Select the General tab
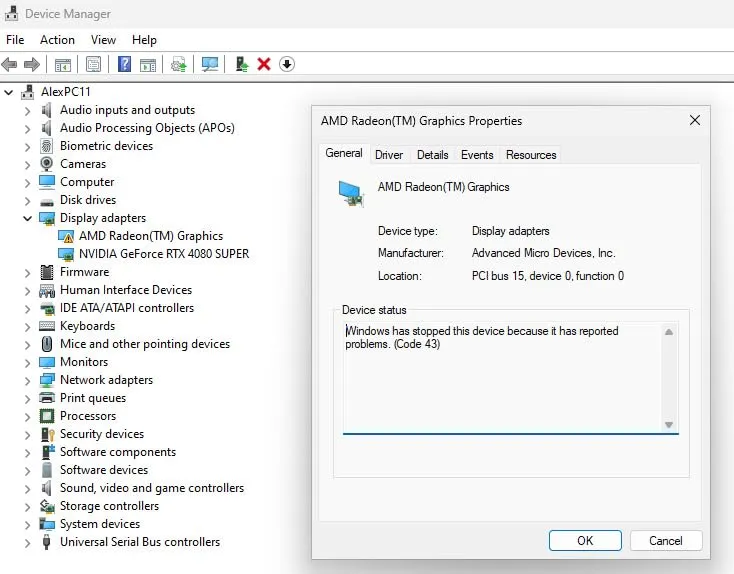 [344, 153]
